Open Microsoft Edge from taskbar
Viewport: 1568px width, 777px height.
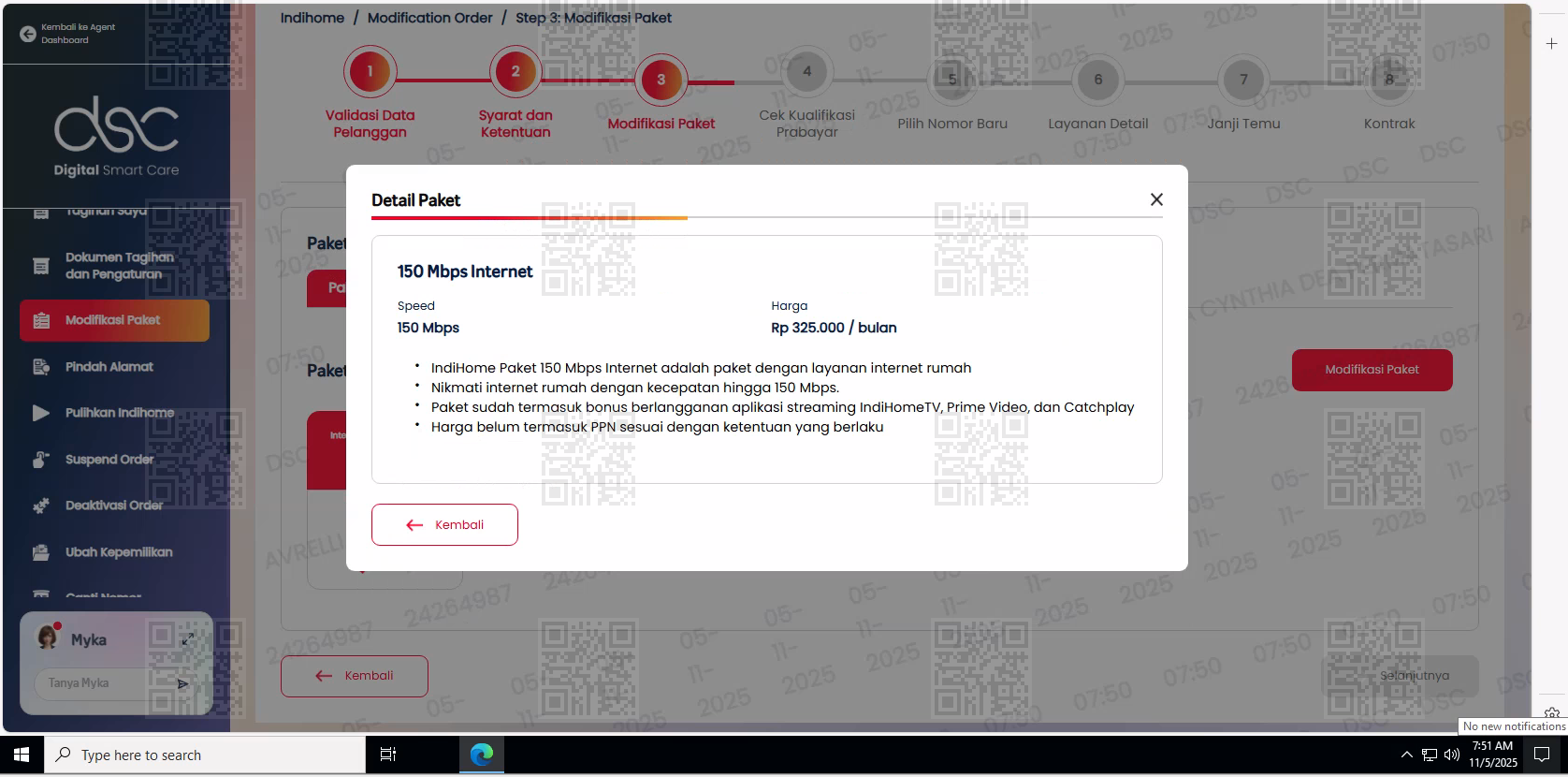tap(482, 755)
